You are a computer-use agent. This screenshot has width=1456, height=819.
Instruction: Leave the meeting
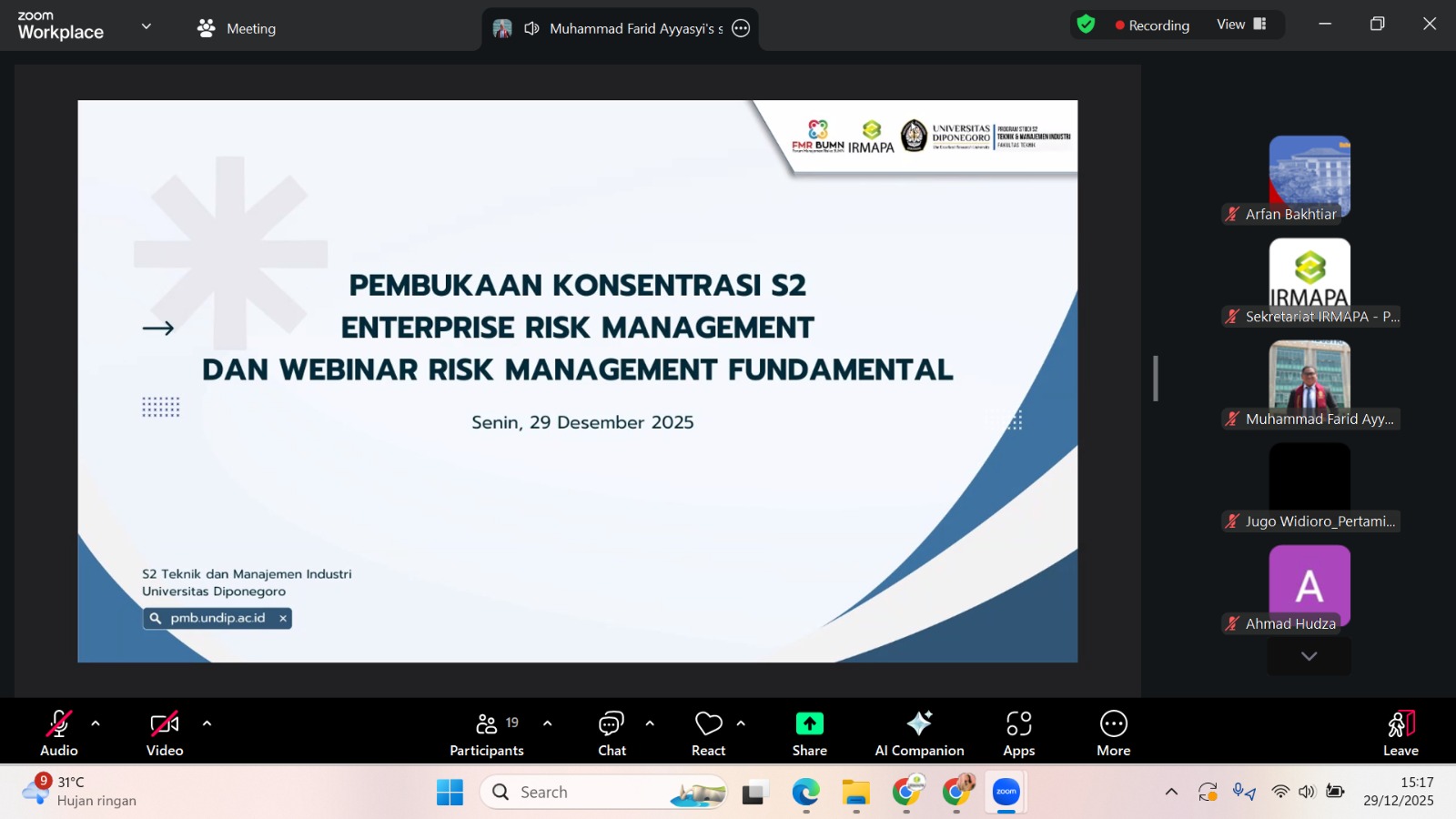1400,733
